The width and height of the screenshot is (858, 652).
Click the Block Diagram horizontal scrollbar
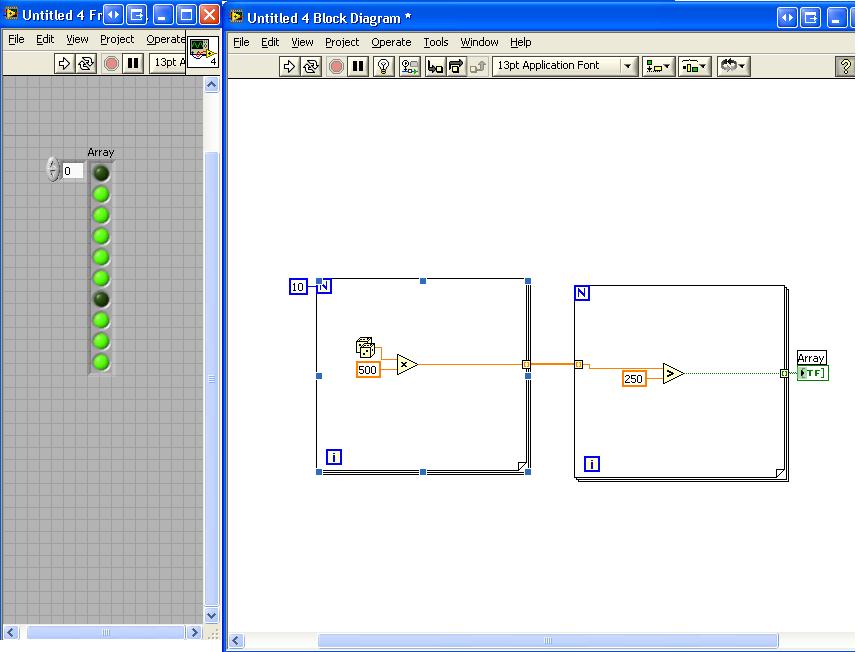(x=547, y=641)
